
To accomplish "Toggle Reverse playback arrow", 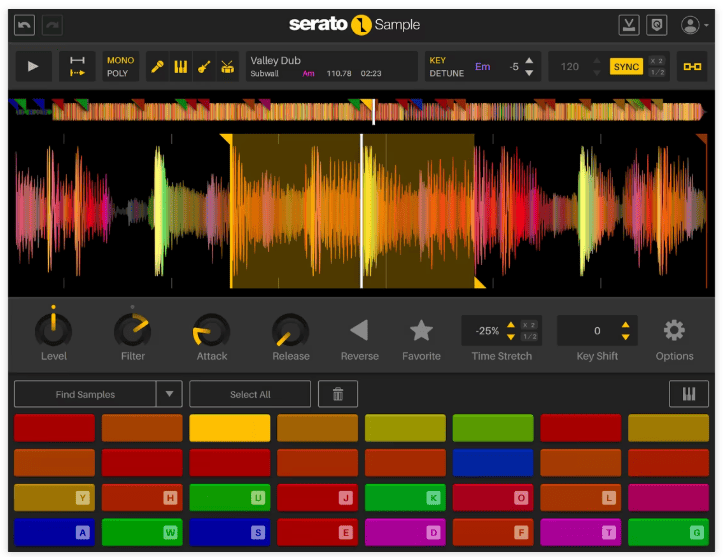I will click(x=359, y=330).
